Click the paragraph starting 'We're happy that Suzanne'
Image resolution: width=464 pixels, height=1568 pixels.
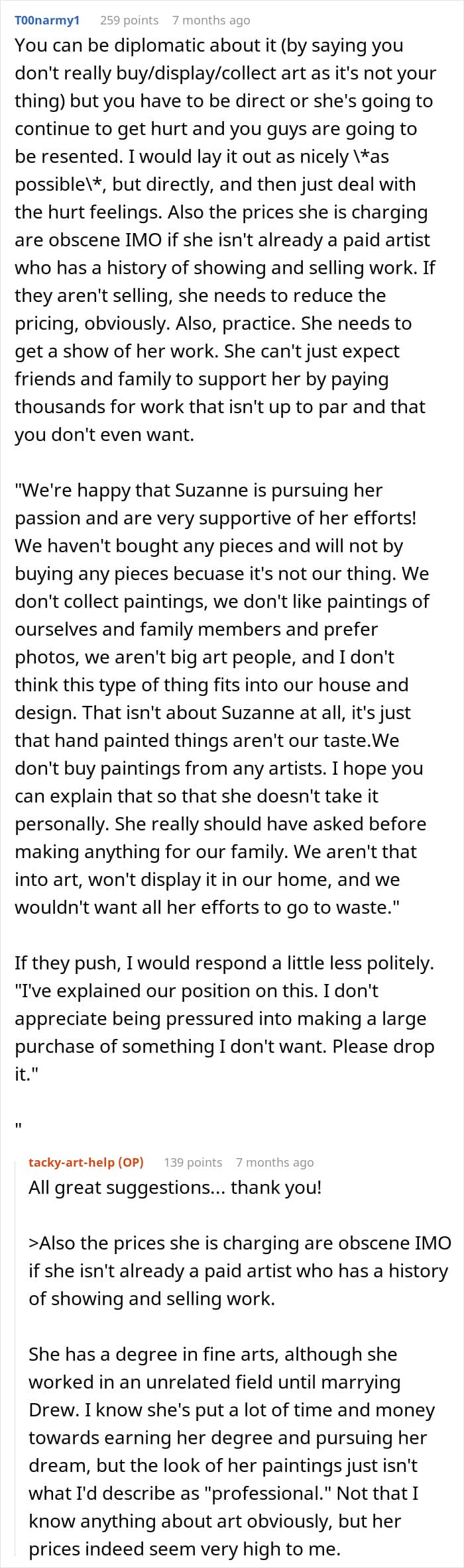tap(223, 699)
